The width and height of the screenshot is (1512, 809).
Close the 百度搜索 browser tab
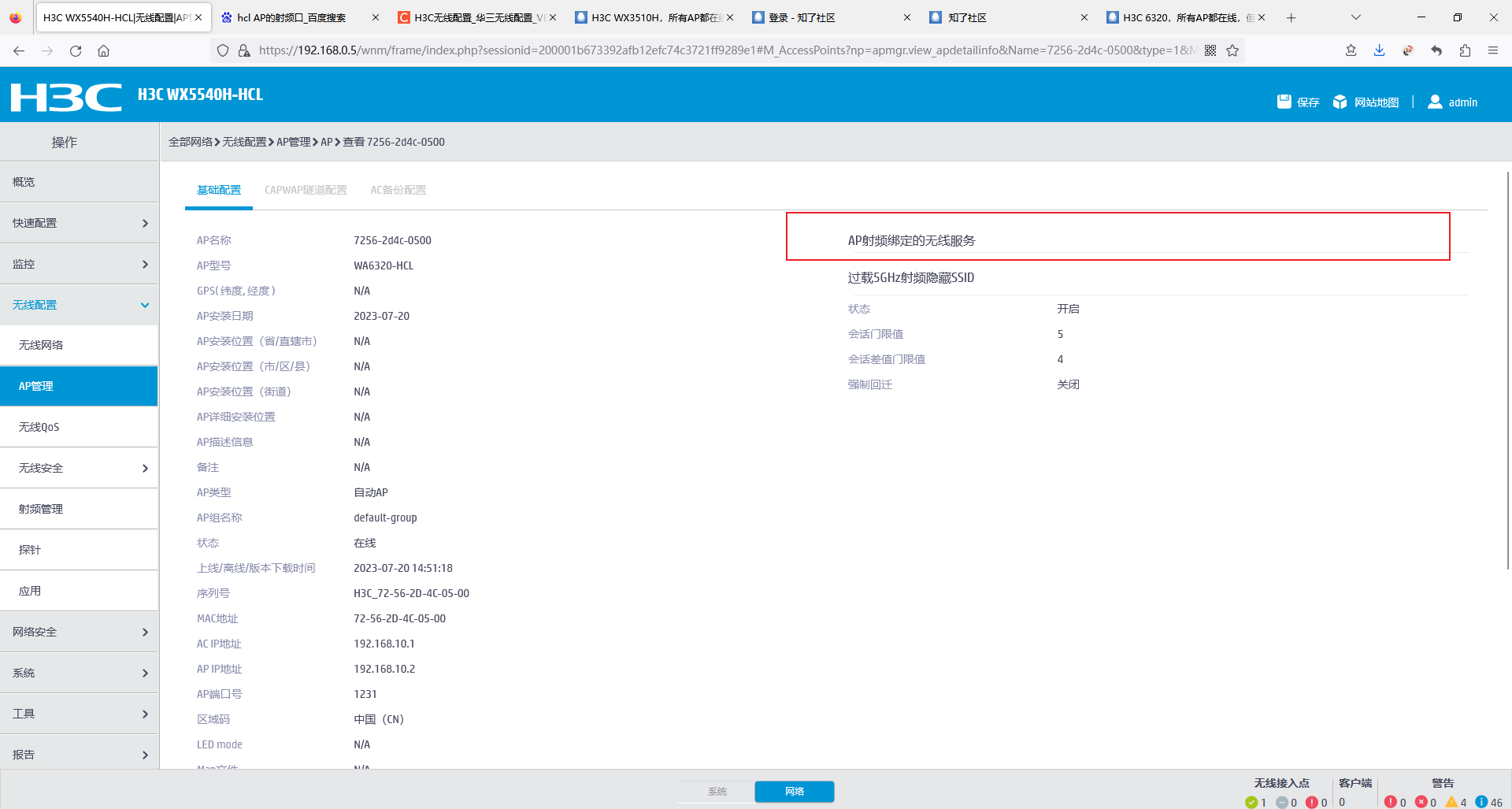[375, 17]
